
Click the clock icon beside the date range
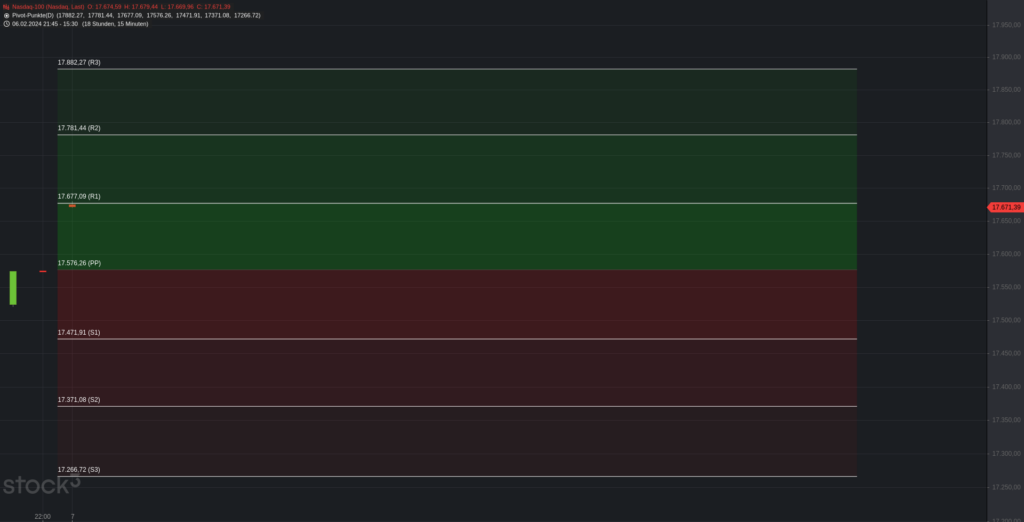click(6, 23)
